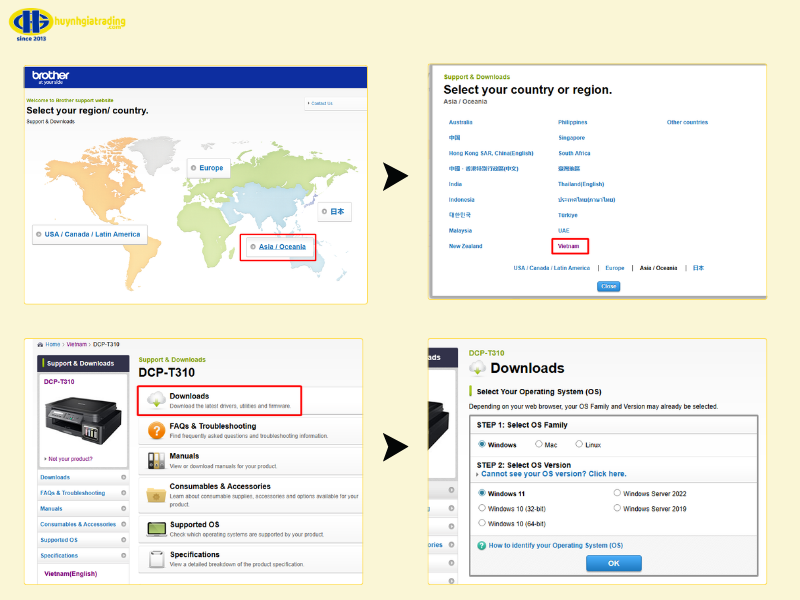800x600 pixels.
Task: Select the Supported OS laptop icon
Action: pyautogui.click(x=156, y=528)
